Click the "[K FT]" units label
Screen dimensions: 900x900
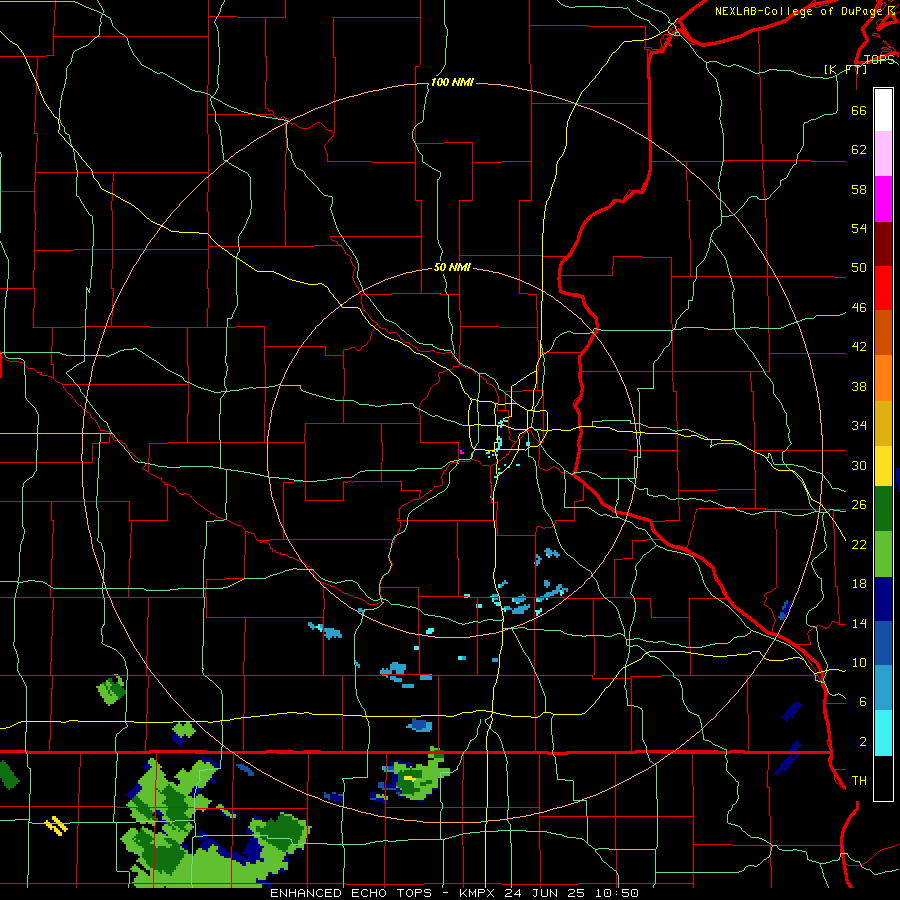click(x=846, y=69)
